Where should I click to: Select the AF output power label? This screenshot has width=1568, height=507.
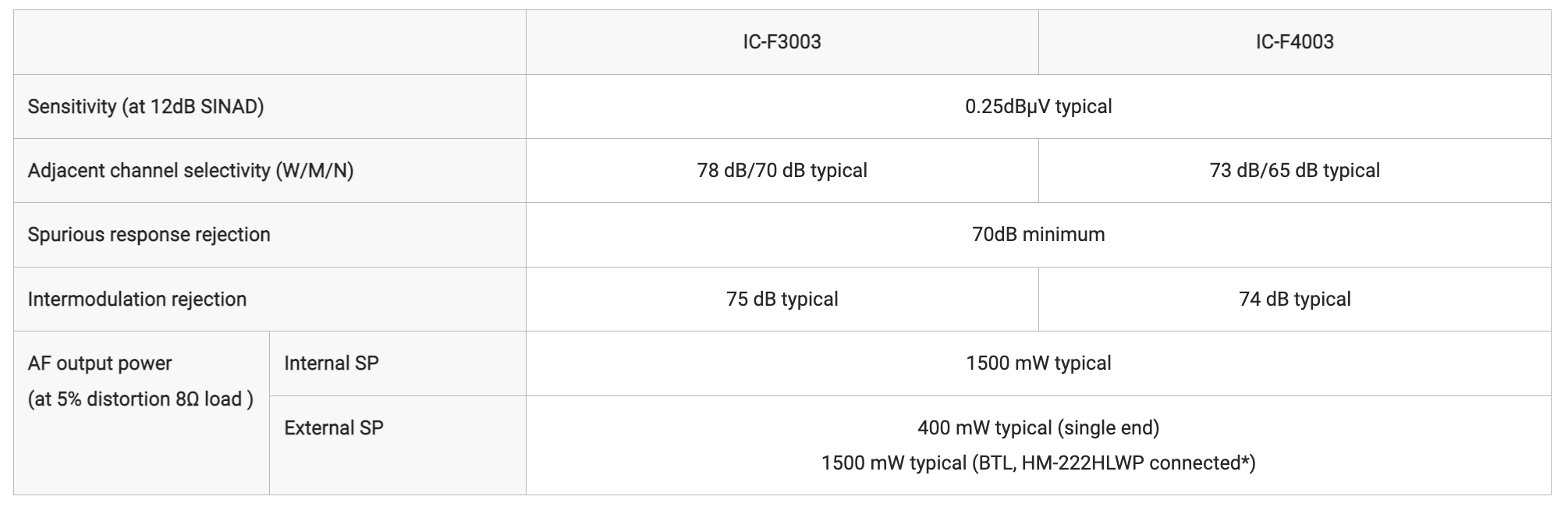coord(100,363)
